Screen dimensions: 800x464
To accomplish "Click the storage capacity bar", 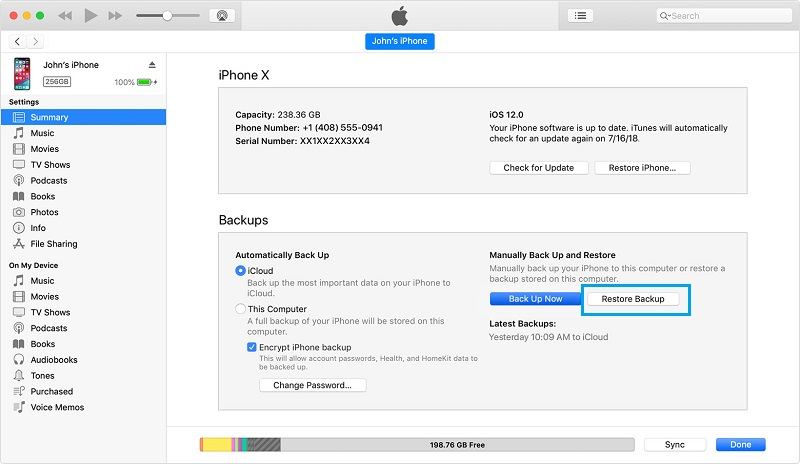I will pos(417,445).
